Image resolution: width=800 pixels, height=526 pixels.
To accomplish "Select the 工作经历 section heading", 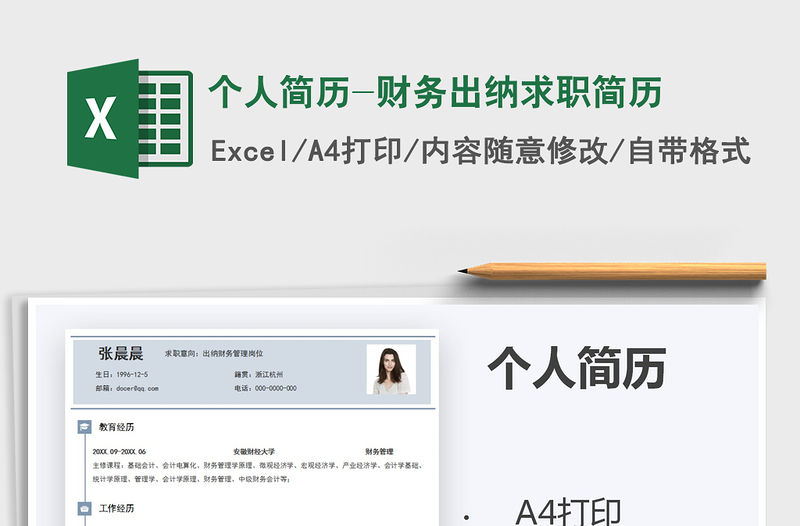I will pyautogui.click(x=116, y=508).
